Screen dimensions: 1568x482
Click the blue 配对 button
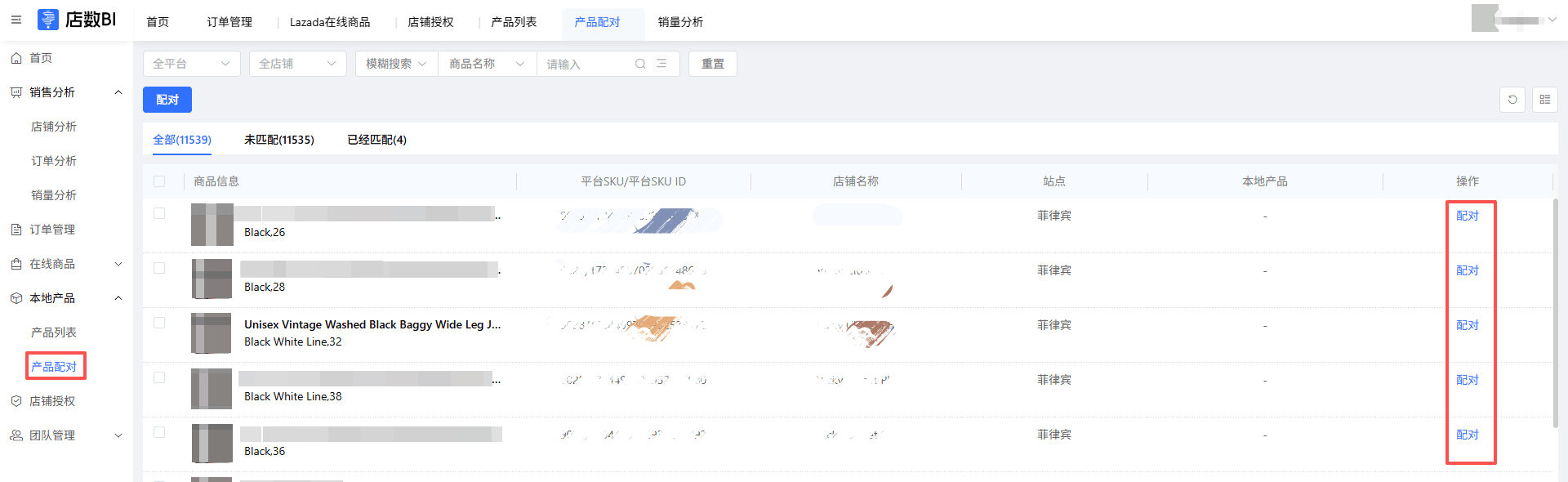[167, 100]
